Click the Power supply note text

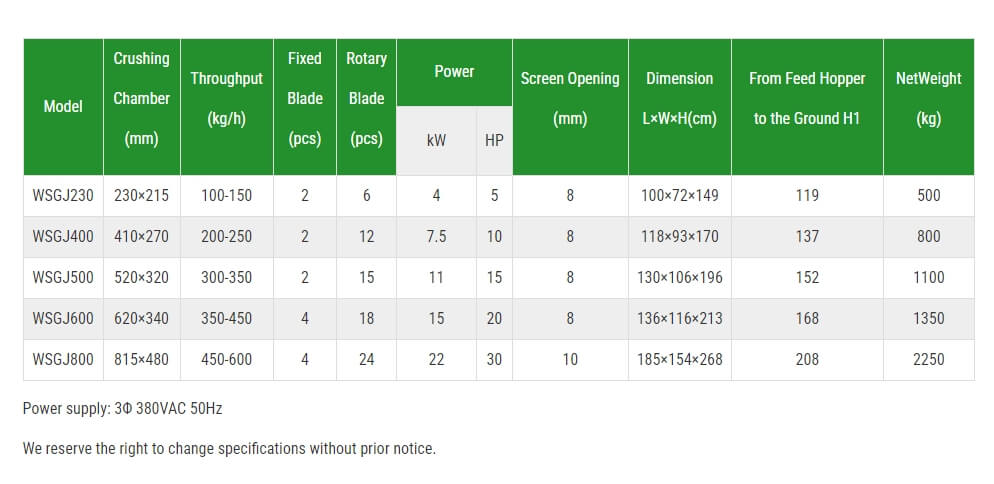pyautogui.click(x=122, y=409)
